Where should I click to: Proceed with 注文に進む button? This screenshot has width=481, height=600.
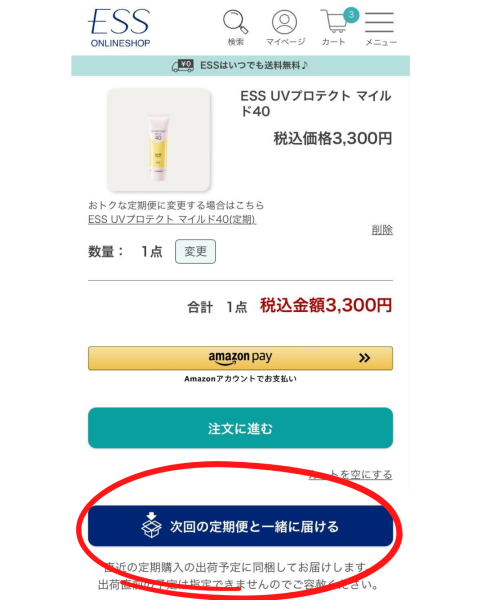[x=240, y=428]
